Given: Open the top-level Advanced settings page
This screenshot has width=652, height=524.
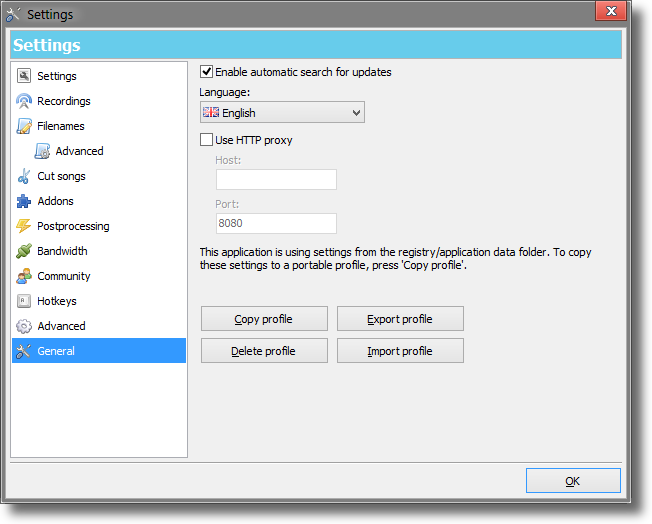Looking at the screenshot, I should [x=61, y=326].
